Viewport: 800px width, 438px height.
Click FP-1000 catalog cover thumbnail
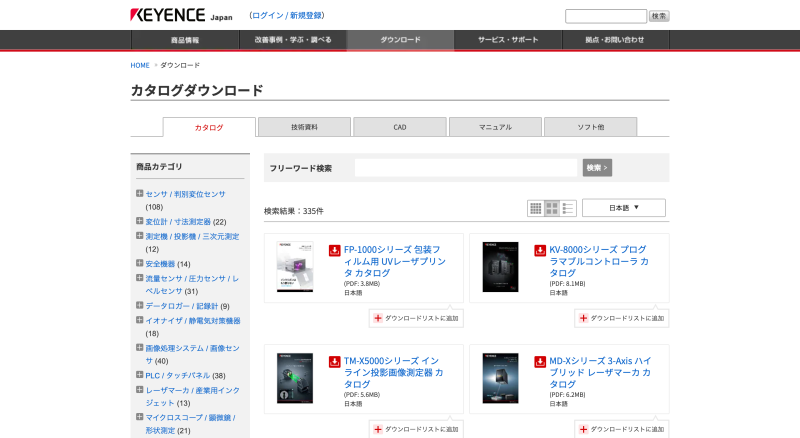click(x=295, y=267)
